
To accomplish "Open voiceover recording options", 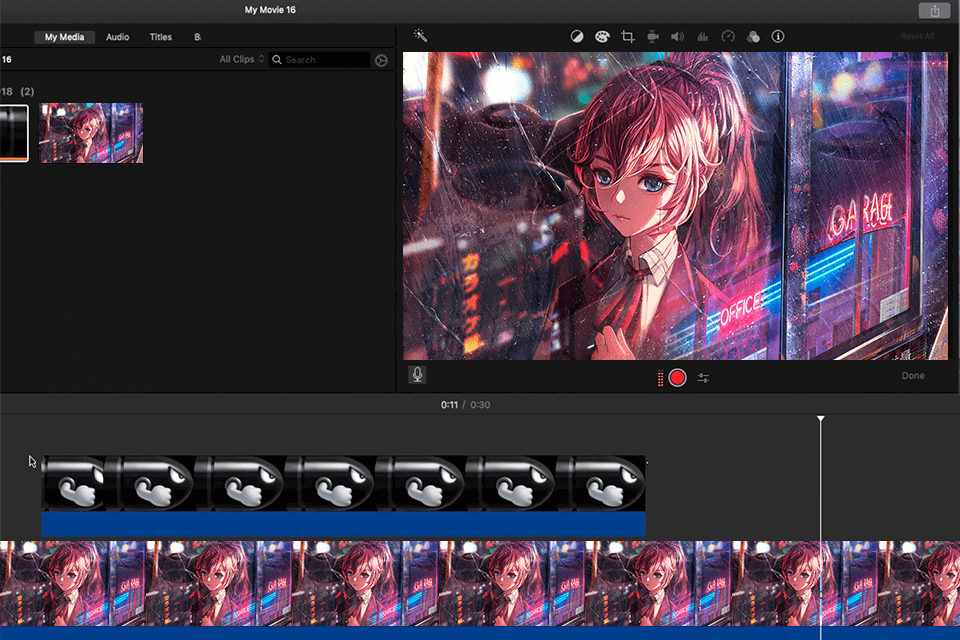I will [x=703, y=378].
